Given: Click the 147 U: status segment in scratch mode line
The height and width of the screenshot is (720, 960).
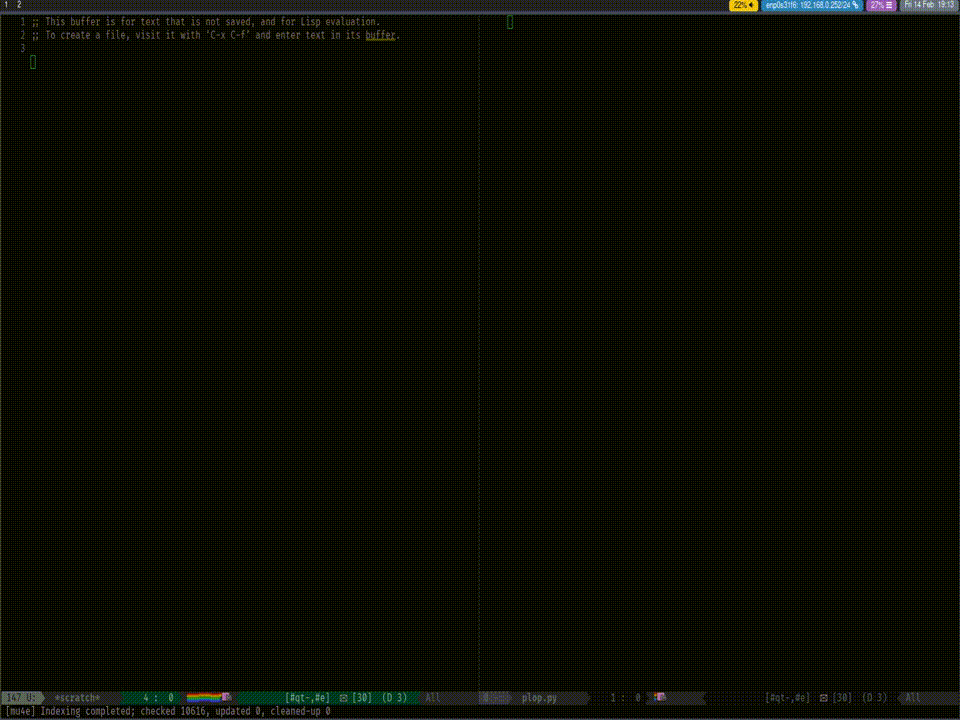Looking at the screenshot, I should (21, 698).
